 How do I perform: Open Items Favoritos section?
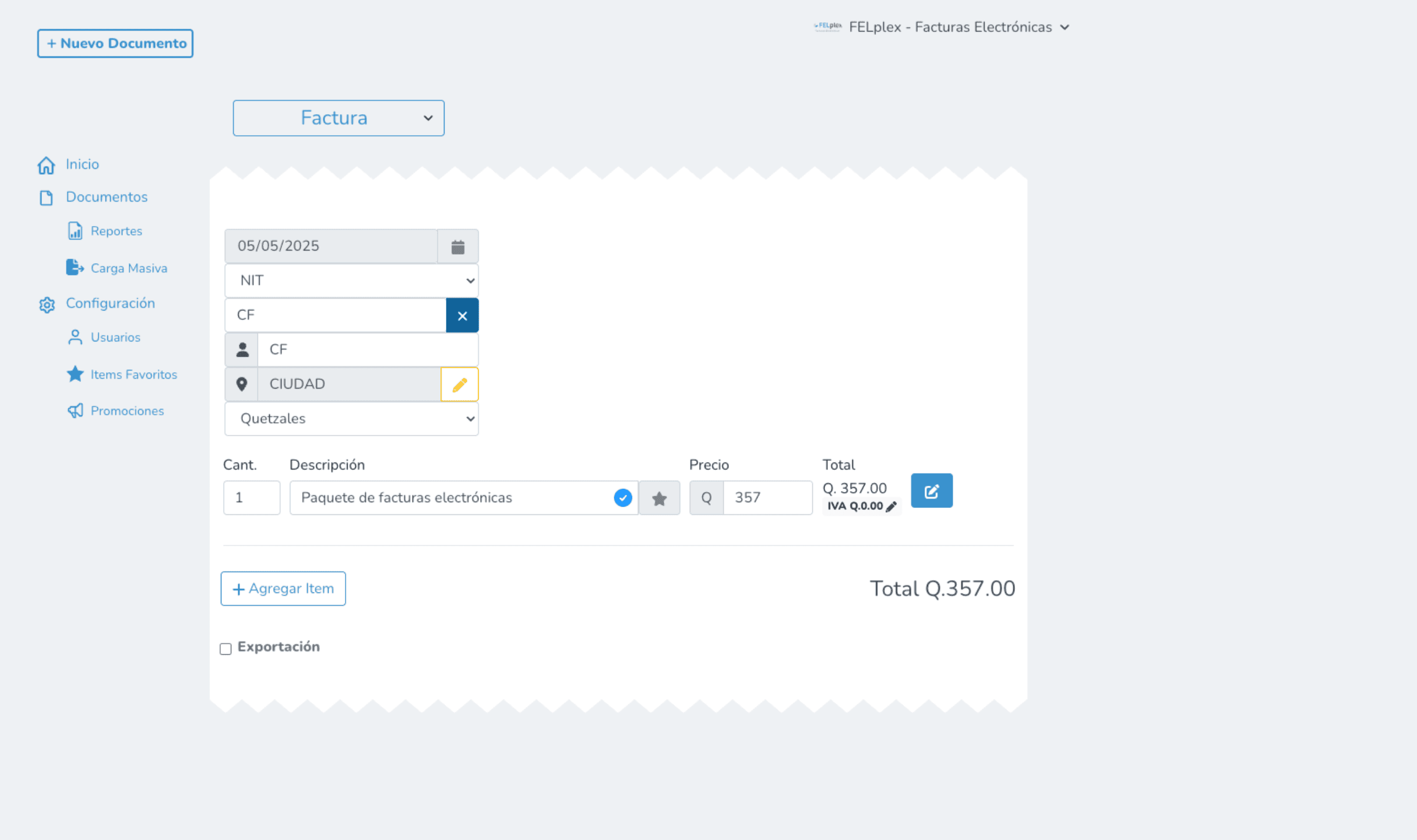click(133, 375)
